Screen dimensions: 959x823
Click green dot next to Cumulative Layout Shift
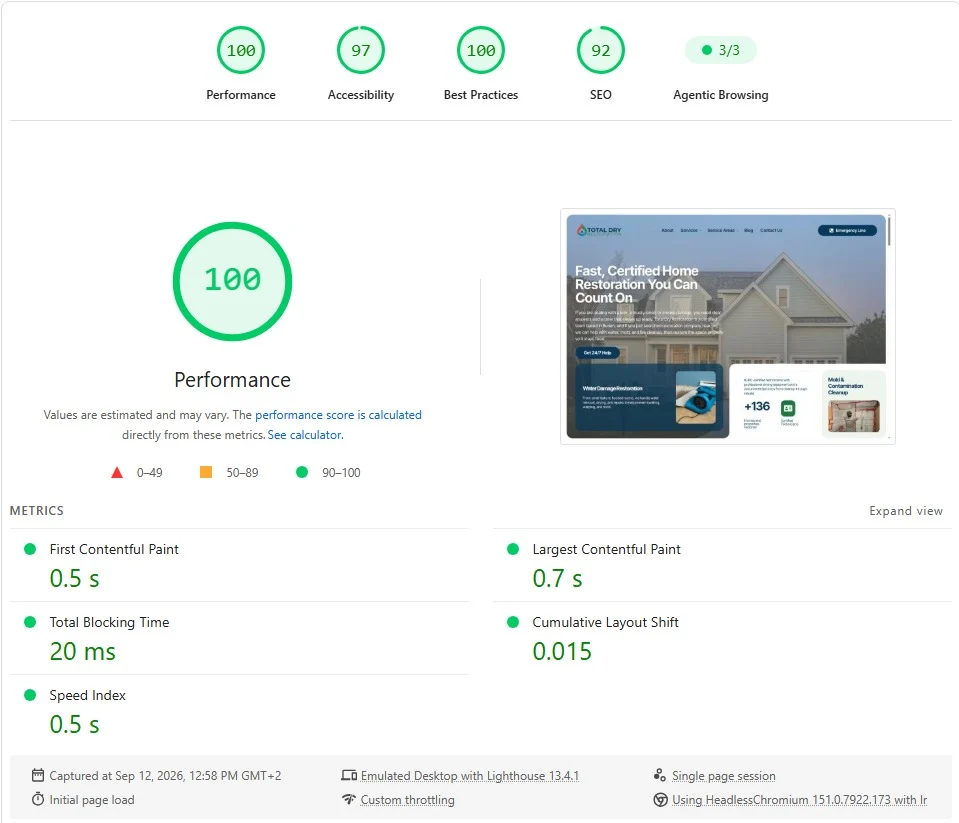[513, 622]
